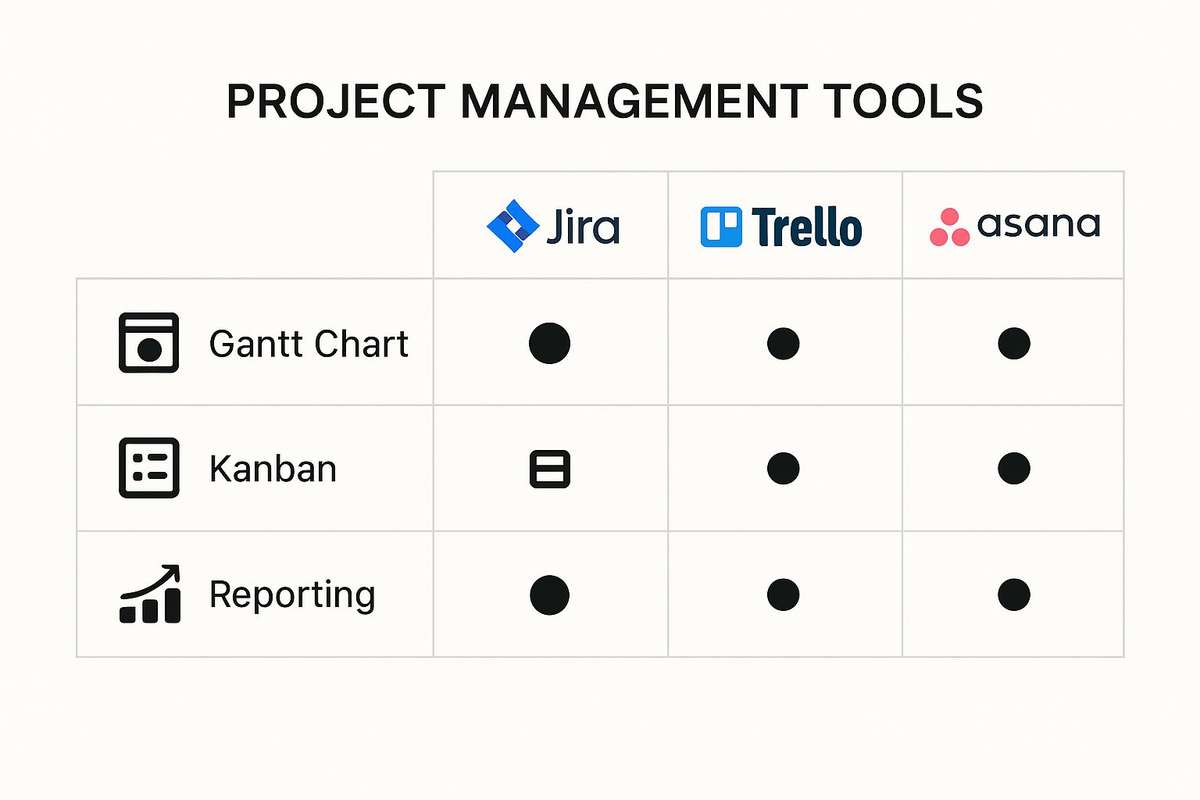Click the Project Management Tools heading
The image size is (1200, 800).
(605, 103)
